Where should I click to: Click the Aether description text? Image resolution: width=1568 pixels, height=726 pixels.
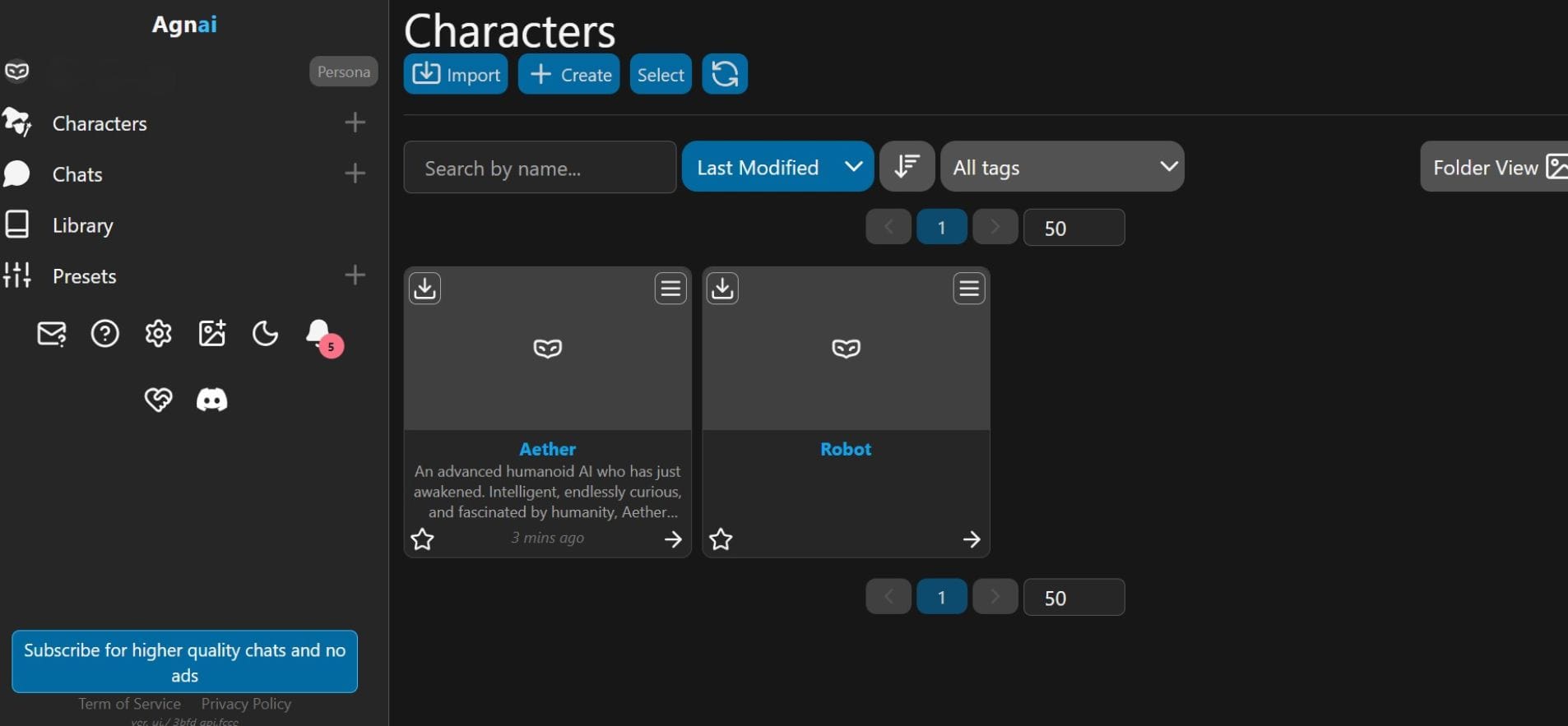point(548,492)
